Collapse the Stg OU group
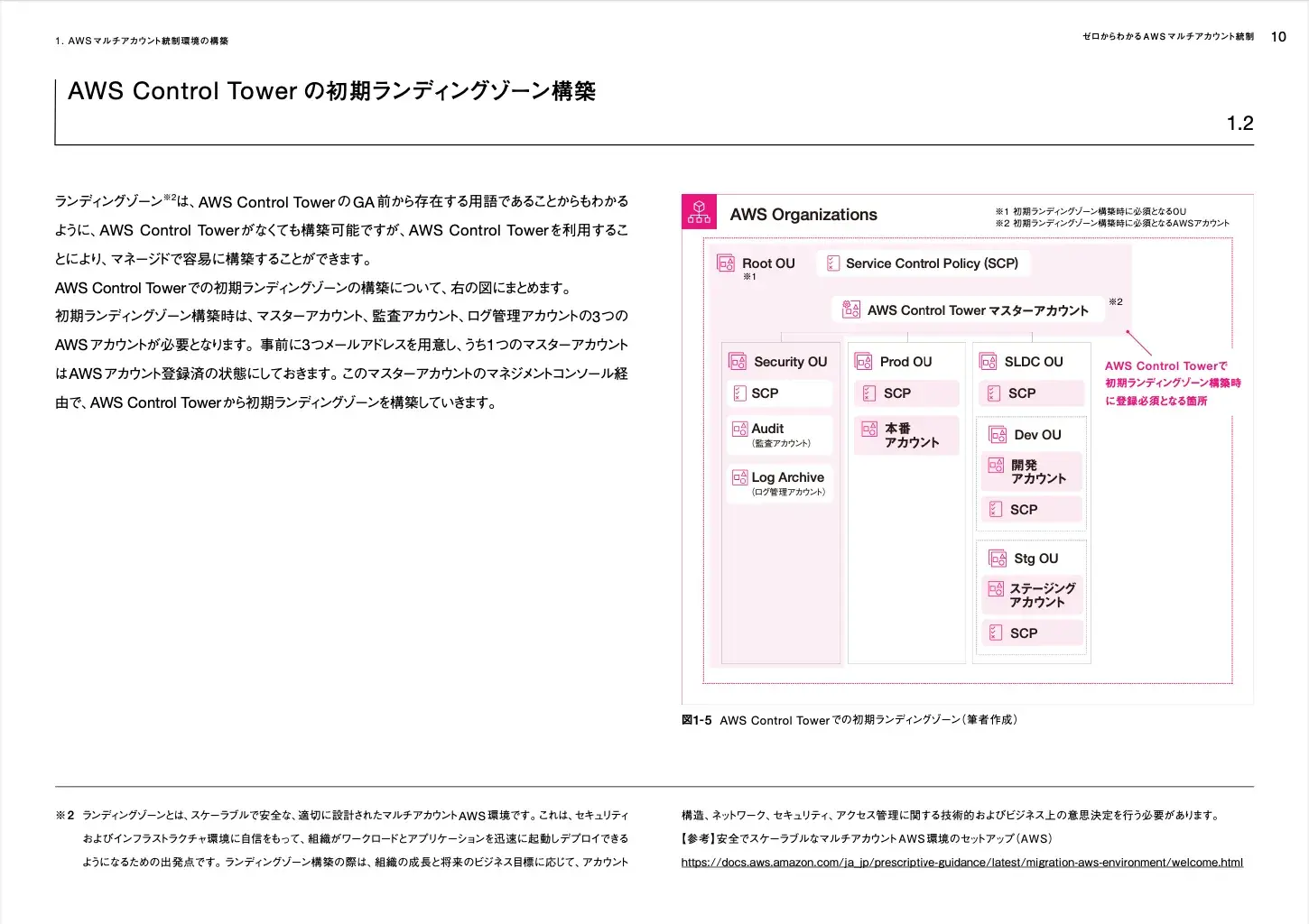The height and width of the screenshot is (924, 1309). click(x=997, y=558)
